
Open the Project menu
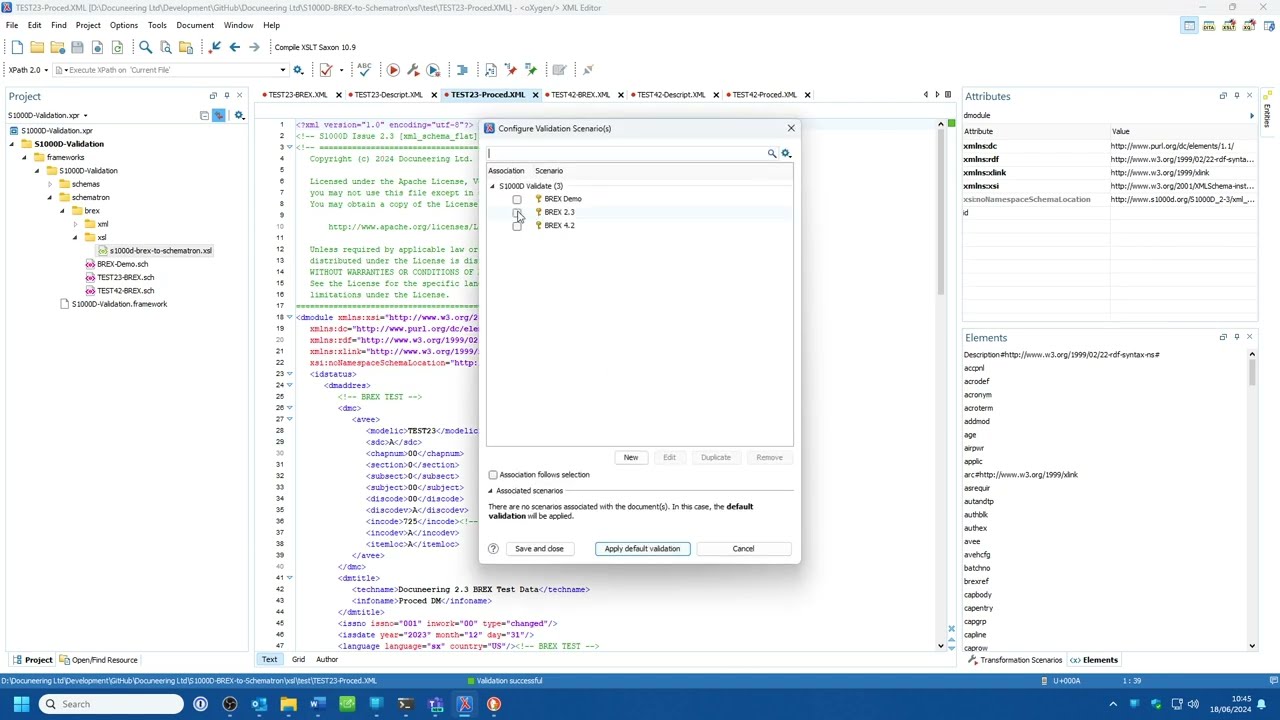[88, 25]
